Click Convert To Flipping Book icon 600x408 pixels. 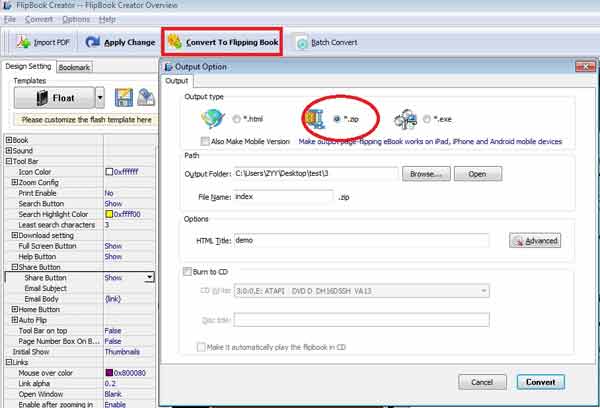click(x=174, y=43)
